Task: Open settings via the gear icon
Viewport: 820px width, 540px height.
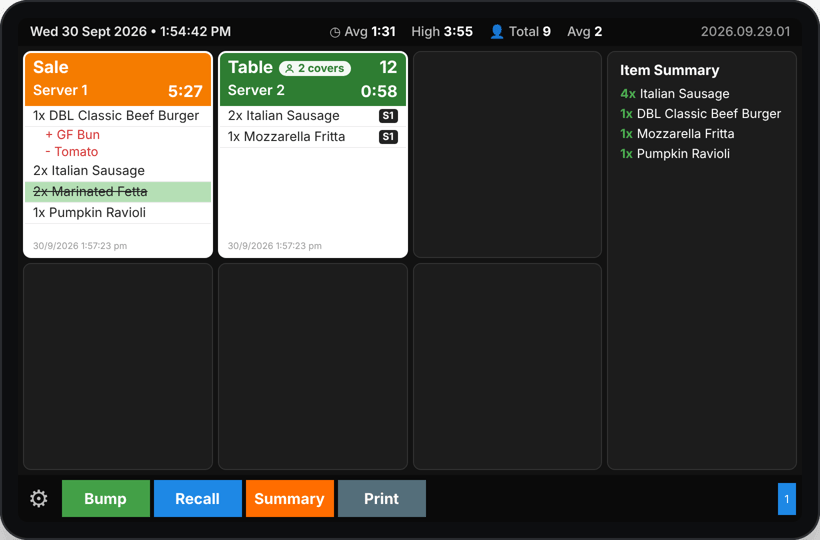Action: 39,498
